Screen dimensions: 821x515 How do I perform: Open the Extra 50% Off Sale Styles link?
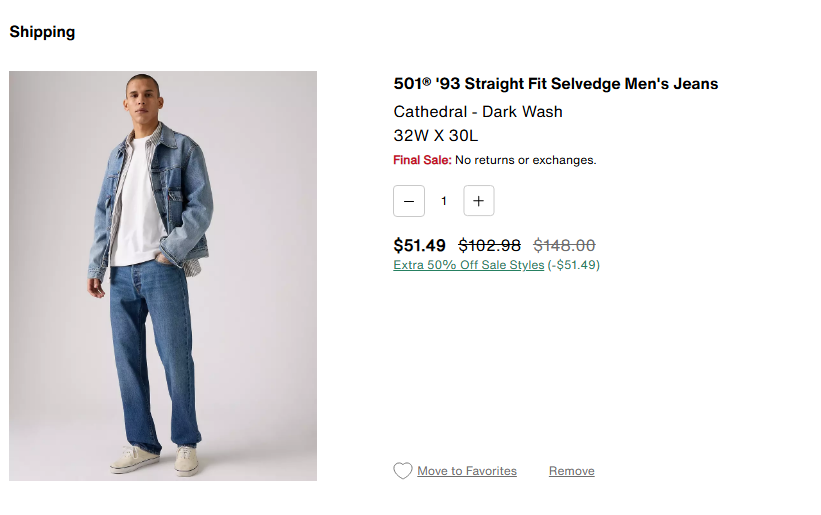469,265
